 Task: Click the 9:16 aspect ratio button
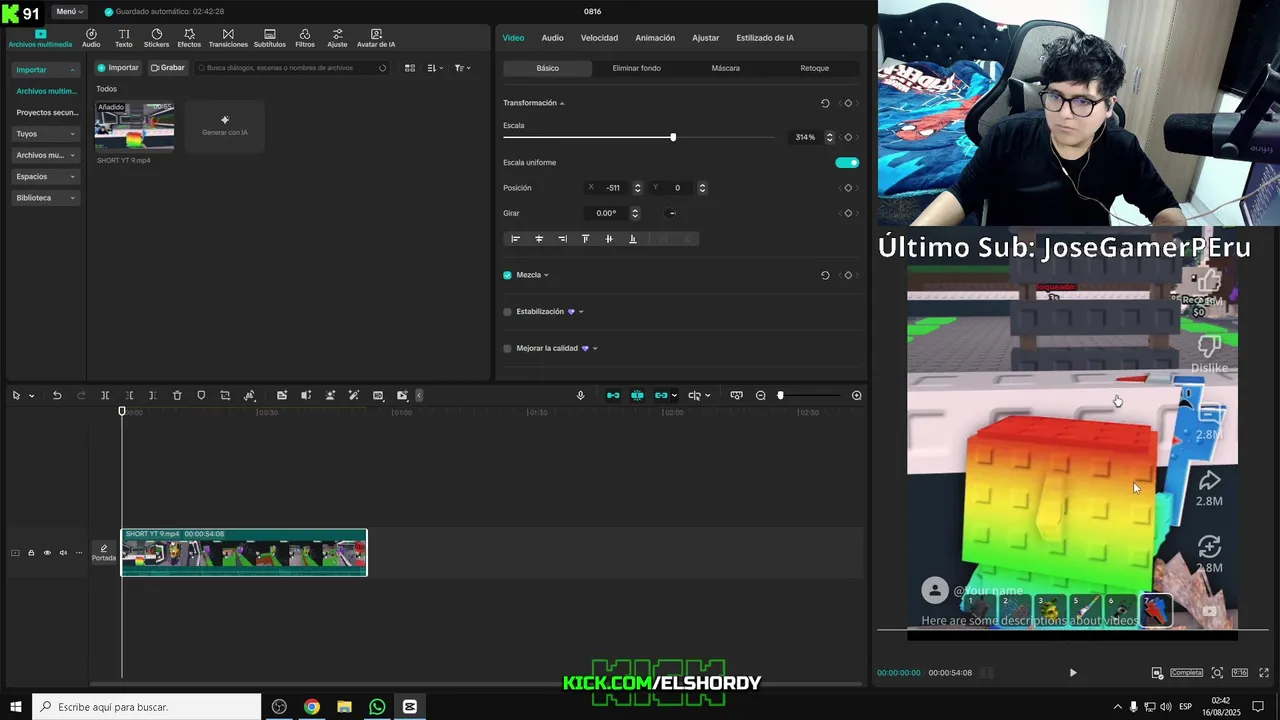[x=1240, y=673]
